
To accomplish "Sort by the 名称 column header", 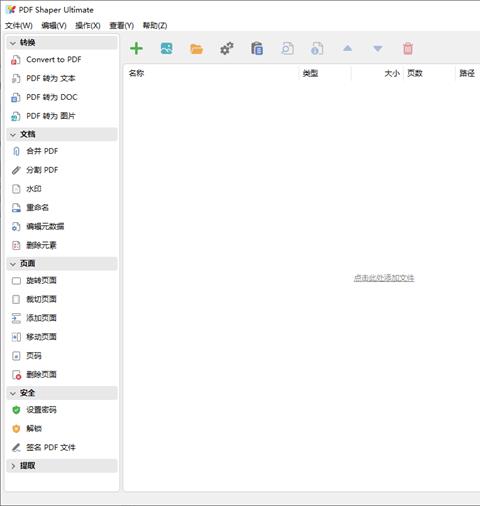I will tap(136, 73).
